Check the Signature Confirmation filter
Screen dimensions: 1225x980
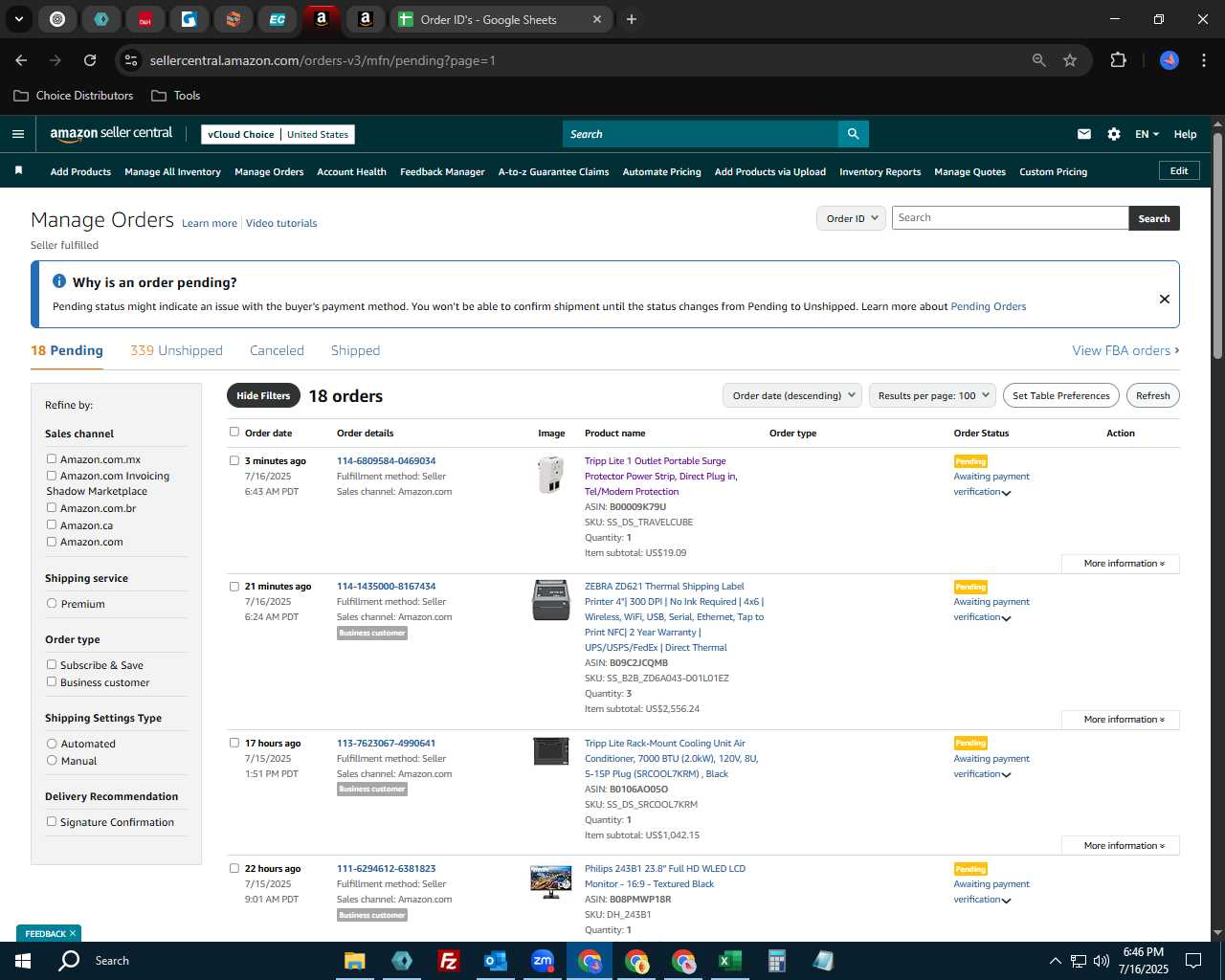52,821
